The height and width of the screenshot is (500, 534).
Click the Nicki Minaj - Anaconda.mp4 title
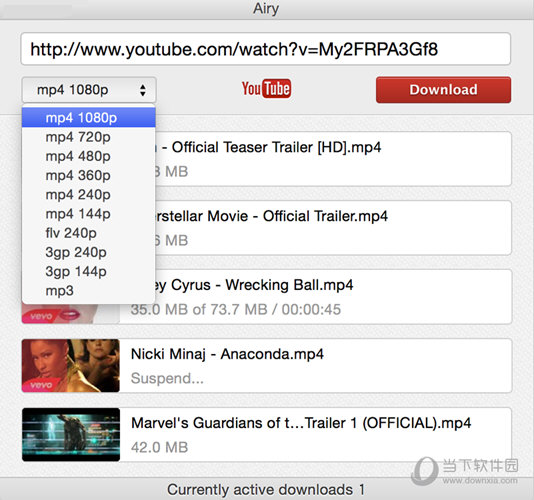pyautogui.click(x=227, y=354)
